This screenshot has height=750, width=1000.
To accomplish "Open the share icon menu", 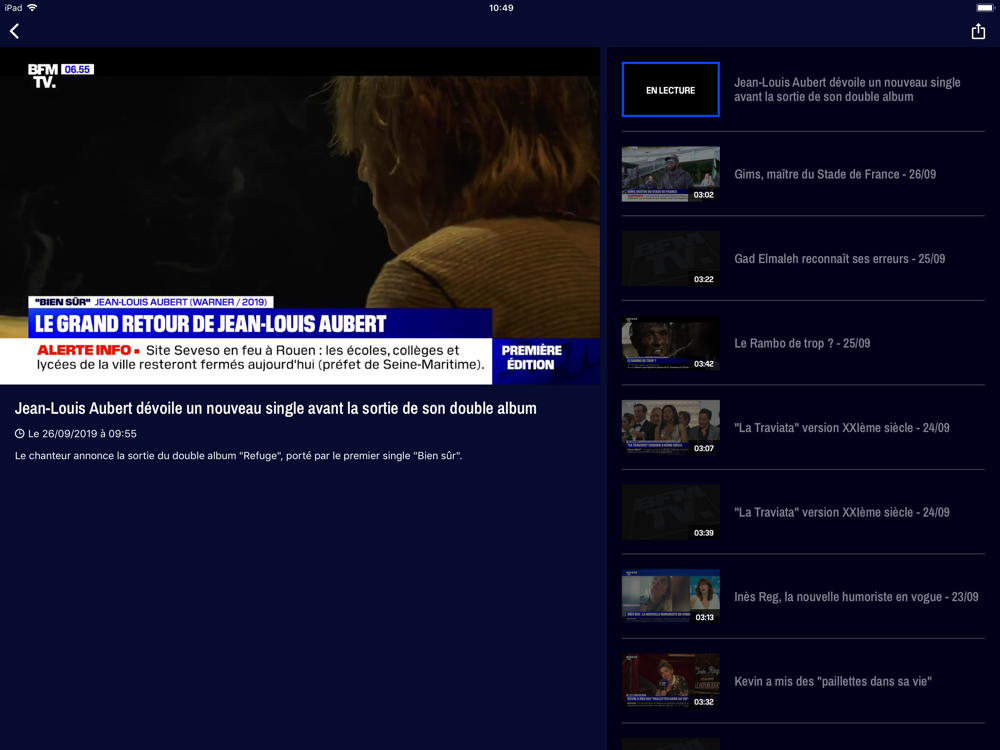I will point(978,31).
